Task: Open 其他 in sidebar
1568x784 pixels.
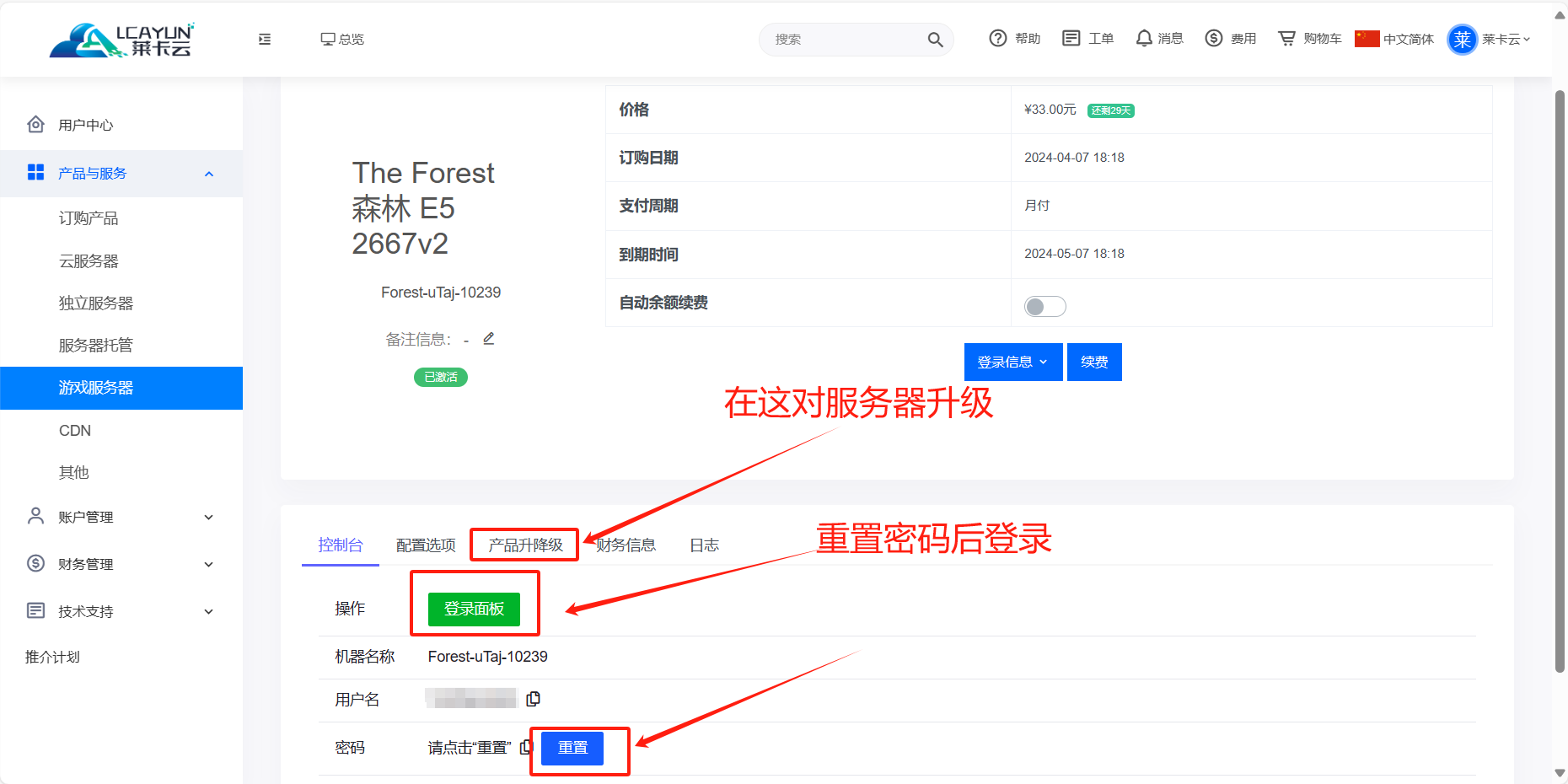Action: (x=74, y=473)
